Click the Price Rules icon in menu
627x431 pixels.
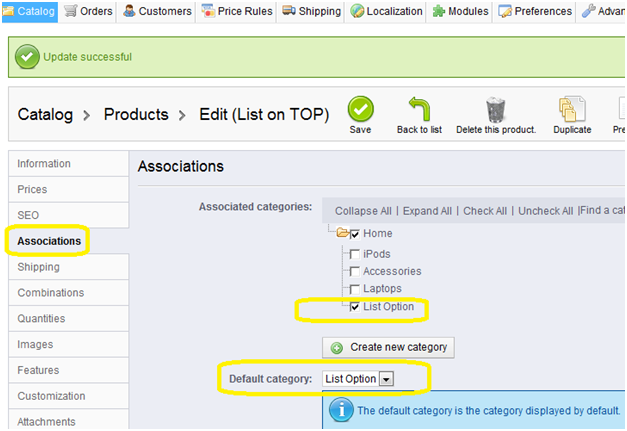[x=208, y=11]
